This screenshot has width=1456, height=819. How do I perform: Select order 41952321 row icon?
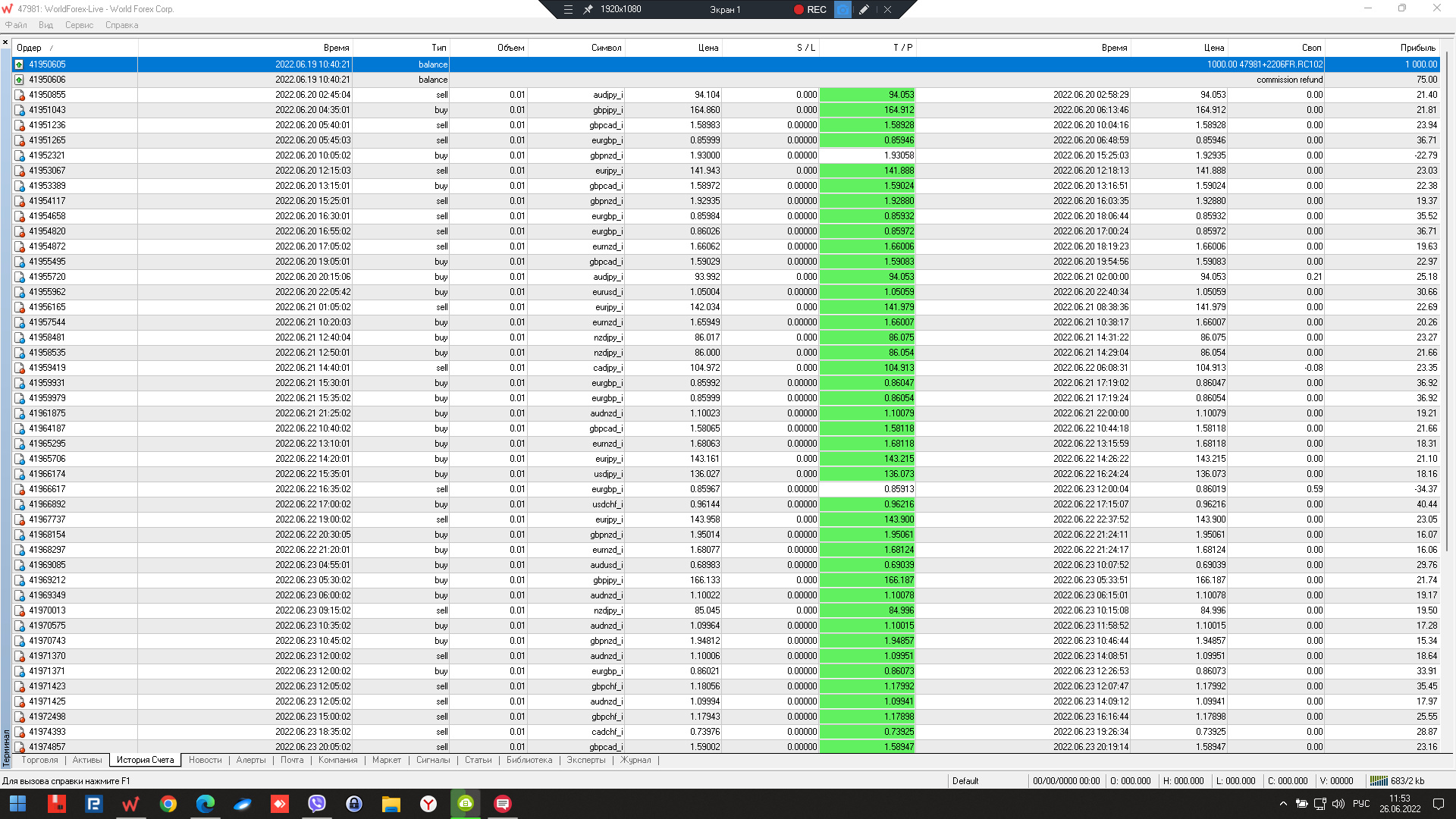(x=20, y=155)
